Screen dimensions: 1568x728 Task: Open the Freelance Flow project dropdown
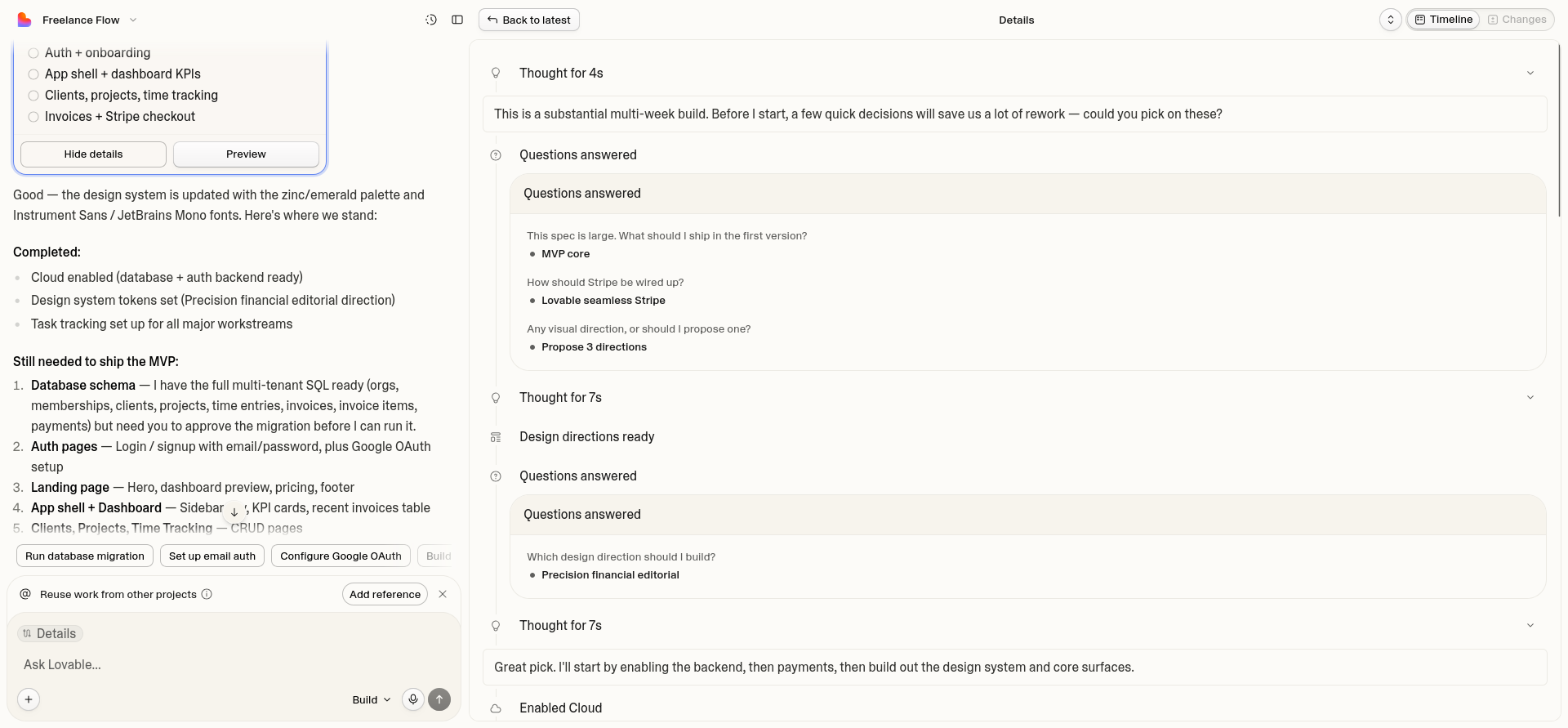[x=90, y=20]
